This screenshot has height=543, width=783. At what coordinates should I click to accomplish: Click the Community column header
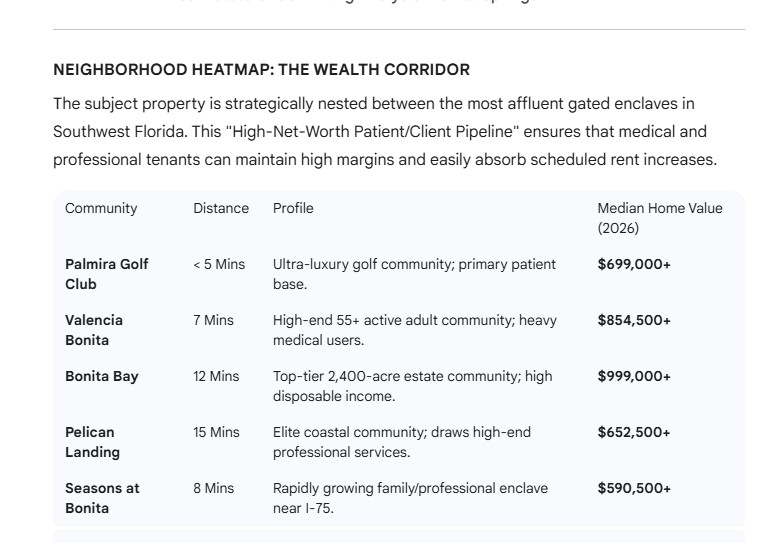click(101, 208)
